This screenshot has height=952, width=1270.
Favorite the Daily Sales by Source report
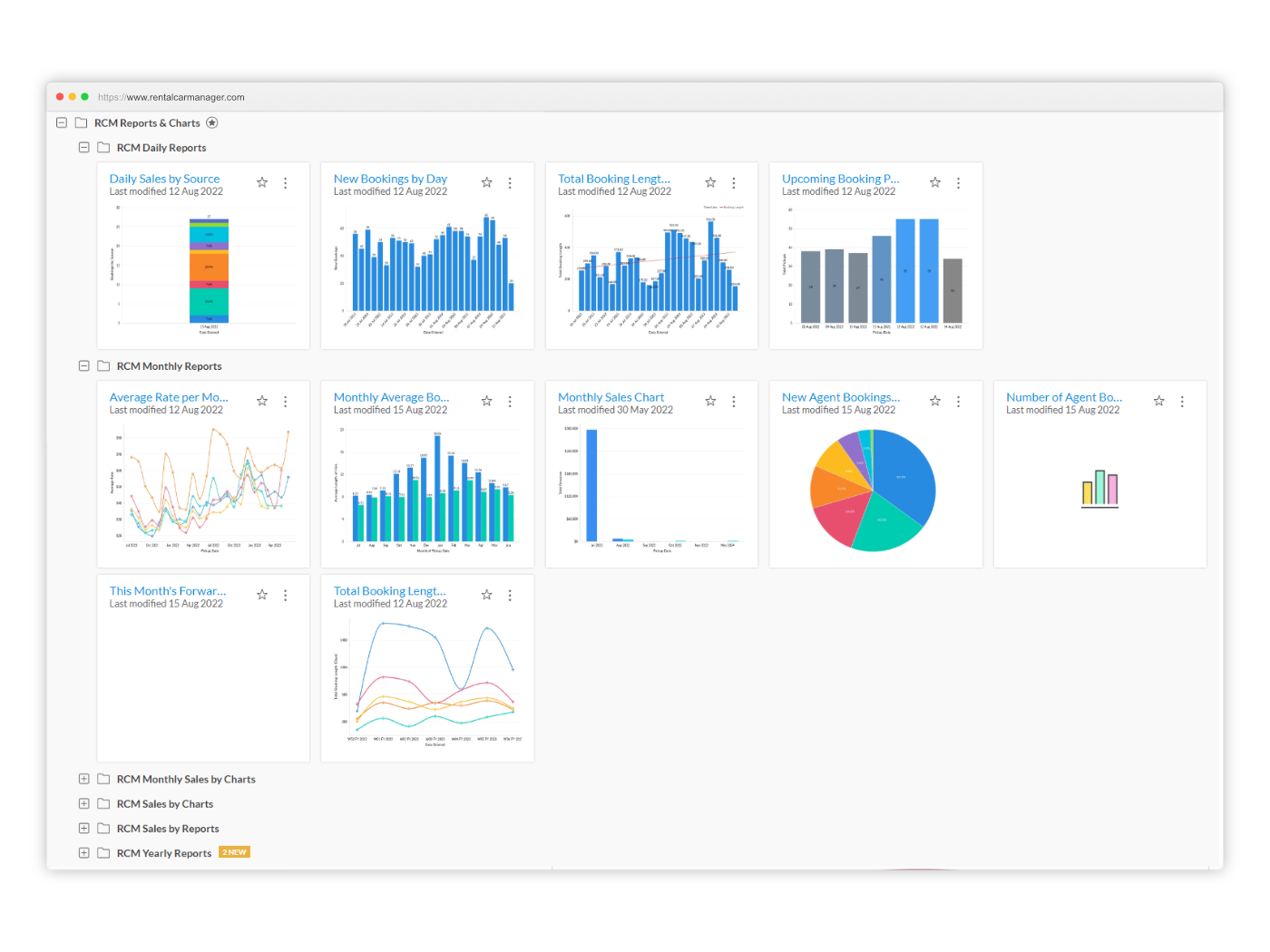pos(261,182)
